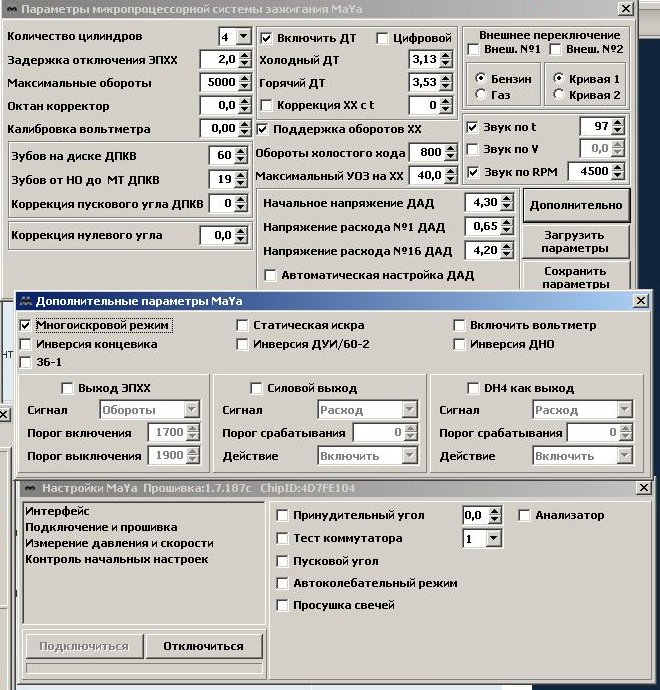Click Загрузить параметры button
Viewport: 660px width, 690px height.
click(576, 241)
